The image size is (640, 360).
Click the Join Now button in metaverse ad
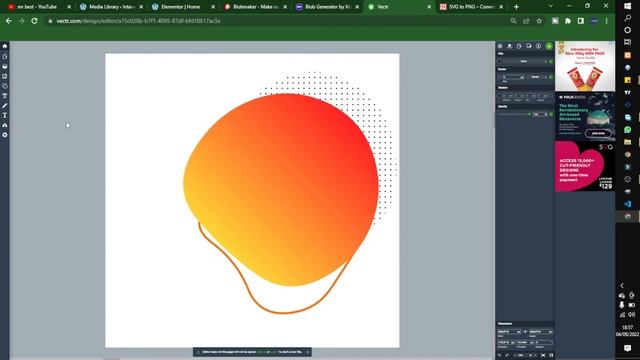[598, 133]
